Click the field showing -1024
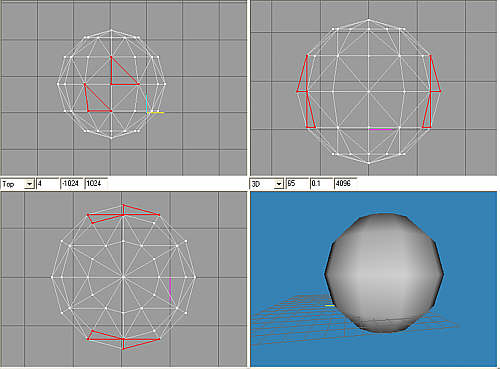500x369 pixels. (x=71, y=184)
